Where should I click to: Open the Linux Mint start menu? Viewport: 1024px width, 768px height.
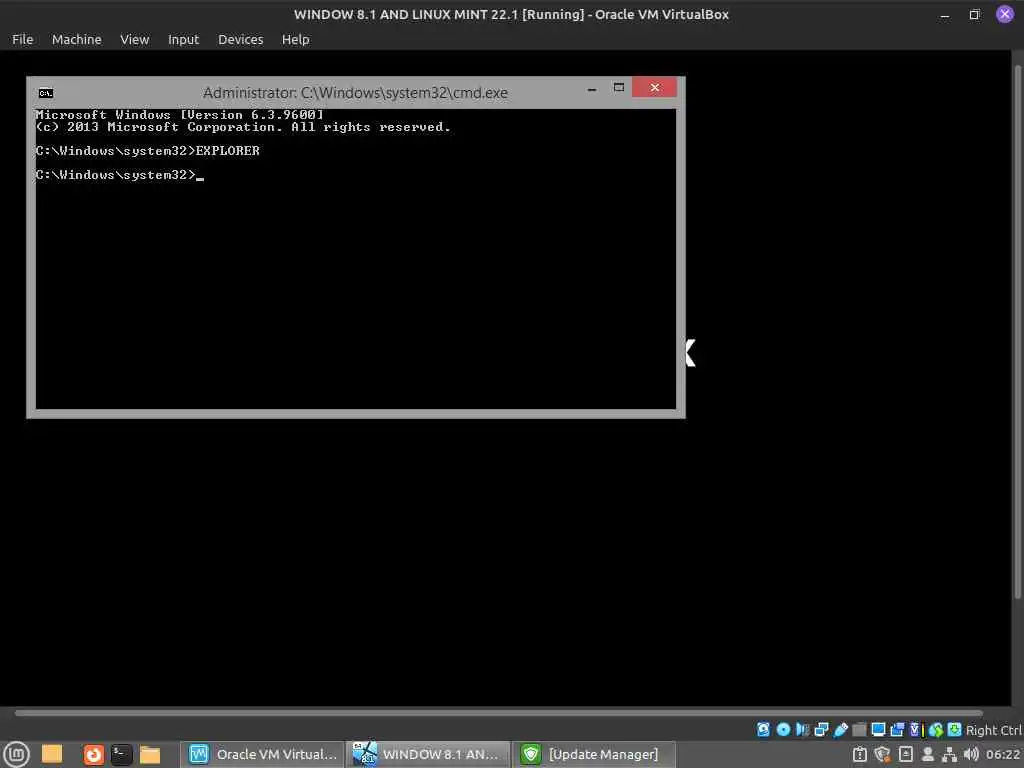(16, 754)
